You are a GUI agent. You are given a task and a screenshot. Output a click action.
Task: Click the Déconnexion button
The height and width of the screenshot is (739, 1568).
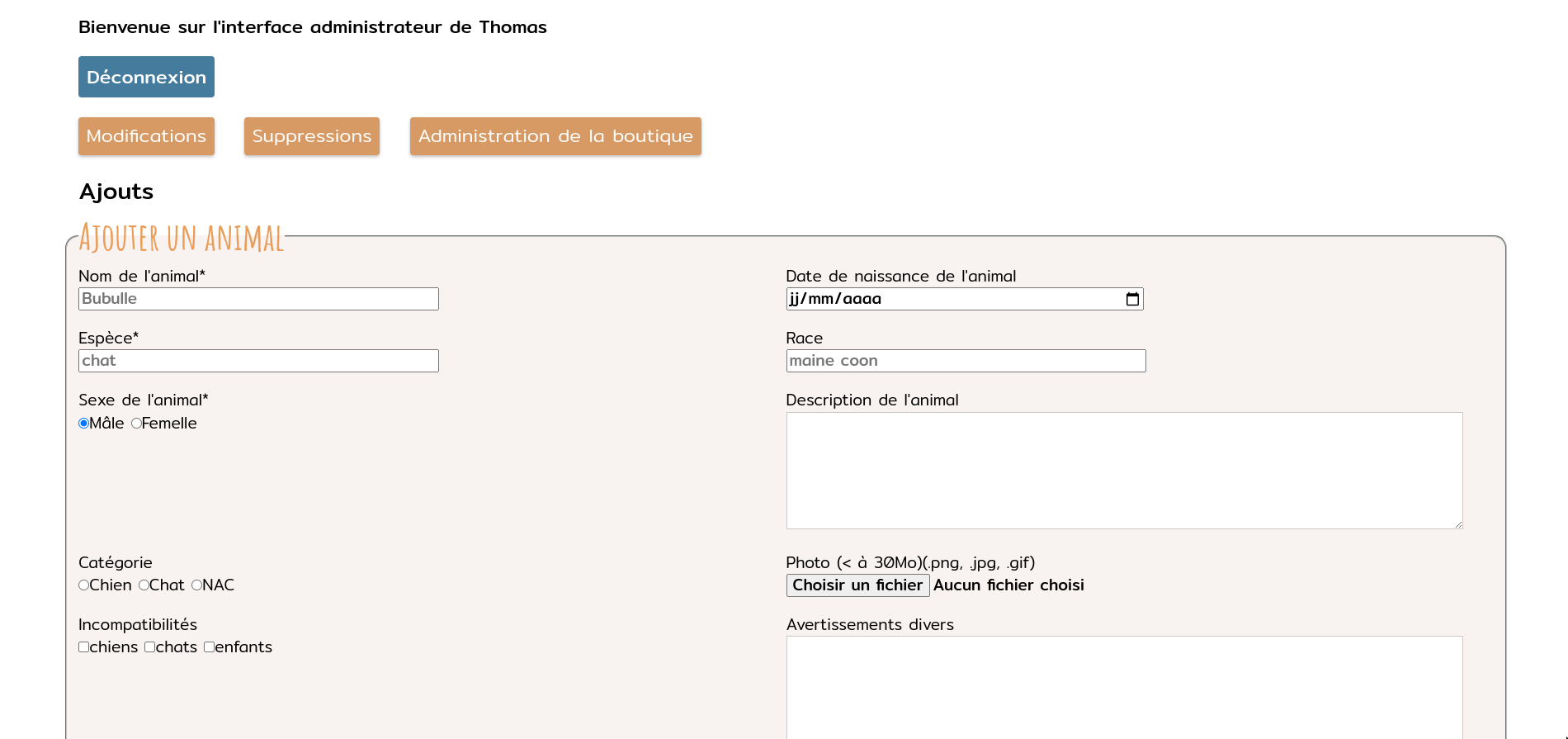tap(146, 77)
